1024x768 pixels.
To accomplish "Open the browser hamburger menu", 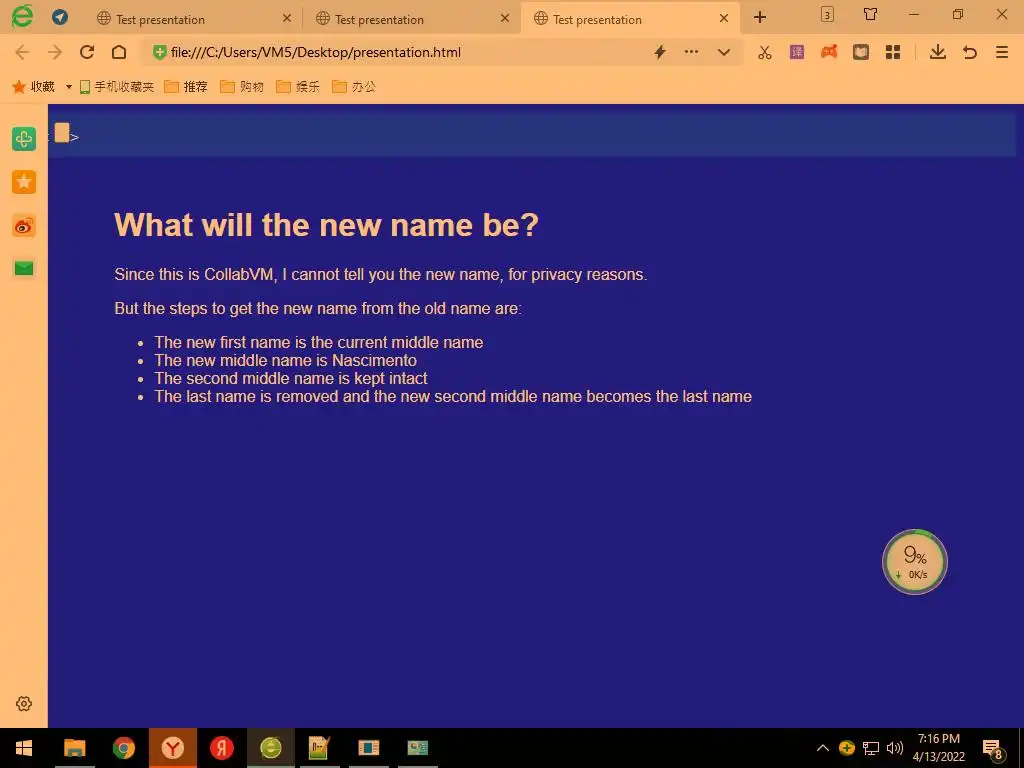I will pyautogui.click(x=1002, y=52).
